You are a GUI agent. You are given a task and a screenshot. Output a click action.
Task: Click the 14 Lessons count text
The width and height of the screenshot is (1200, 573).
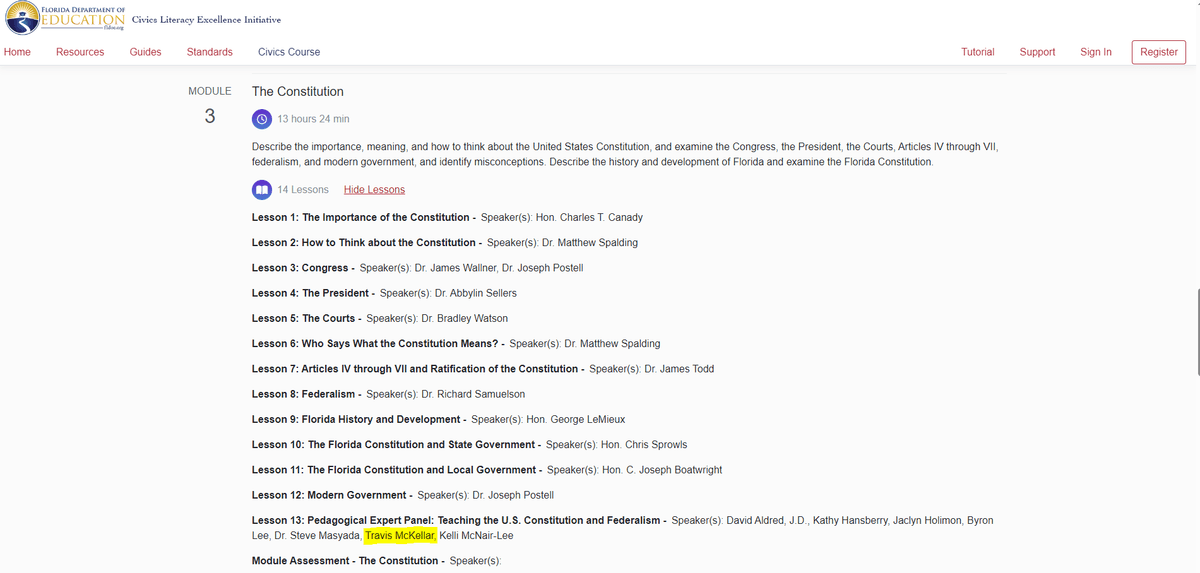click(303, 189)
